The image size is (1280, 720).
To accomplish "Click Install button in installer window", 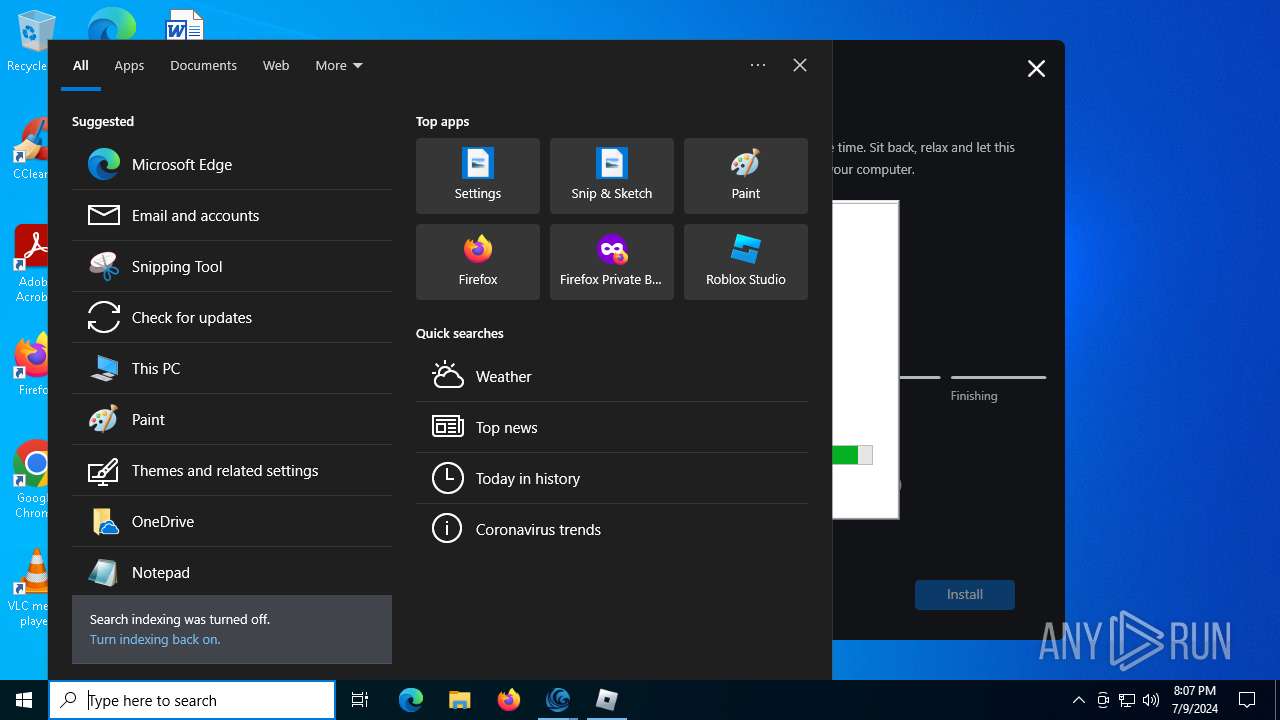I will pyautogui.click(x=965, y=594).
